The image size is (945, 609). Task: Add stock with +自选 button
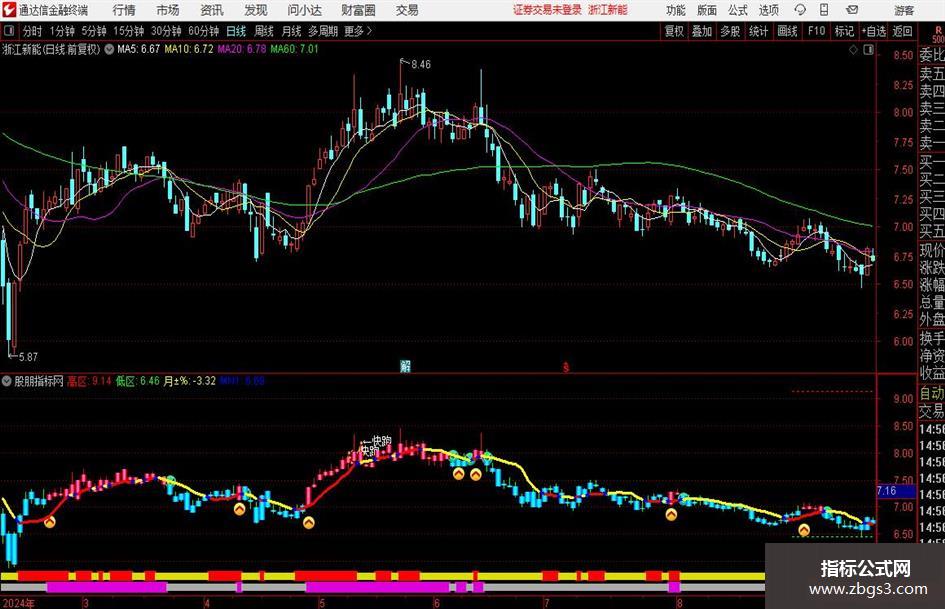873,31
